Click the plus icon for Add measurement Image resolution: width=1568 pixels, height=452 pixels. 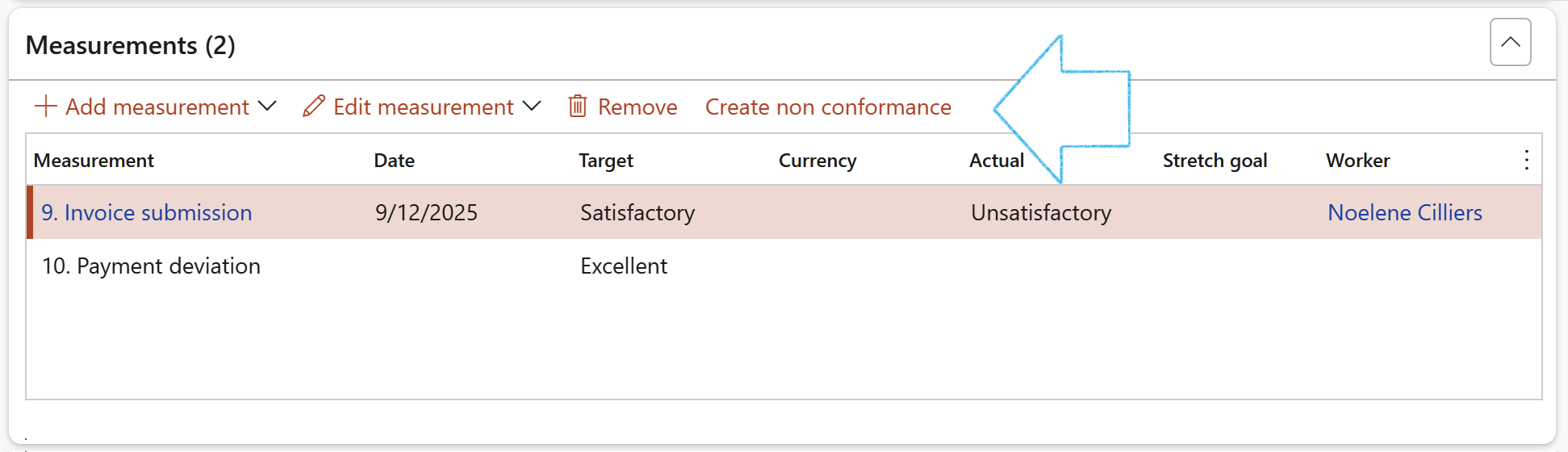46,107
